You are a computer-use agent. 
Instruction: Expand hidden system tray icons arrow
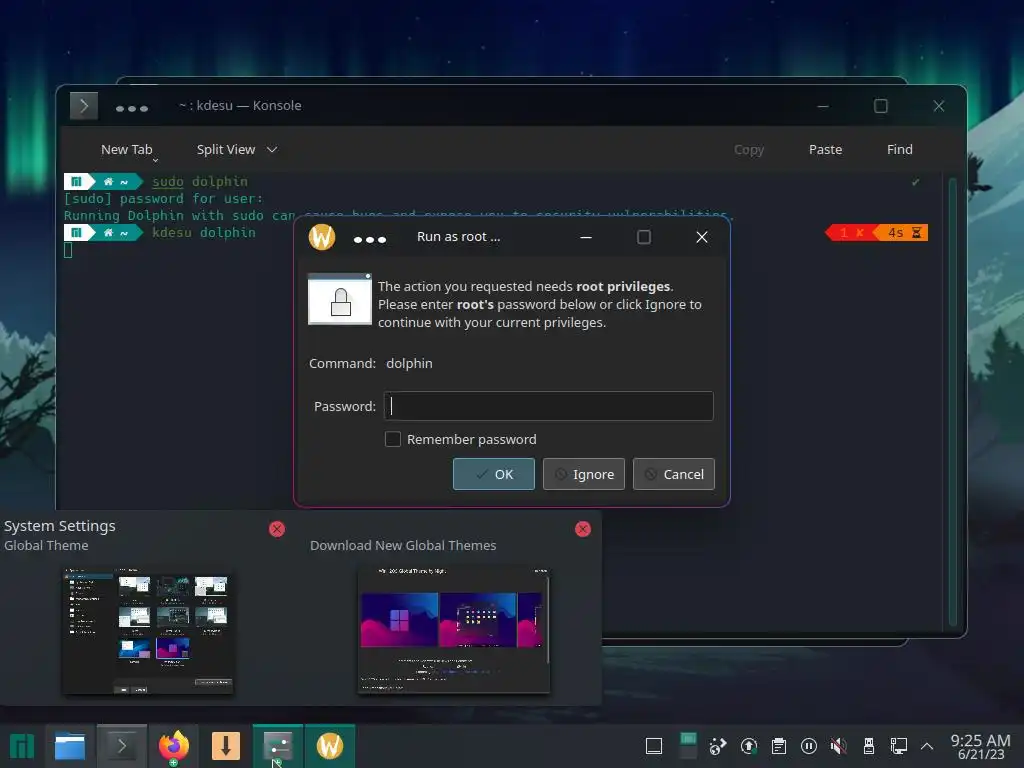(x=927, y=746)
